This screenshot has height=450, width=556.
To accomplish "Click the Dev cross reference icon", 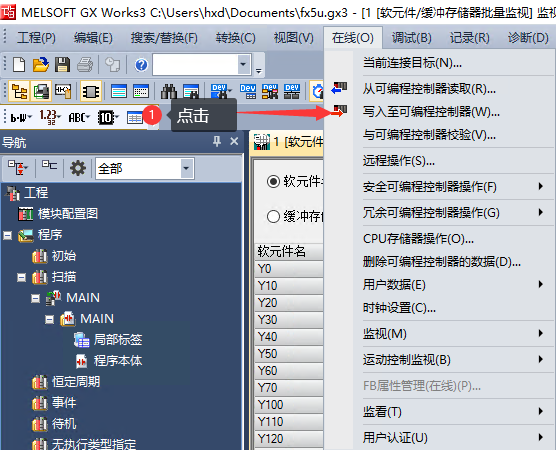I will point(270,91).
